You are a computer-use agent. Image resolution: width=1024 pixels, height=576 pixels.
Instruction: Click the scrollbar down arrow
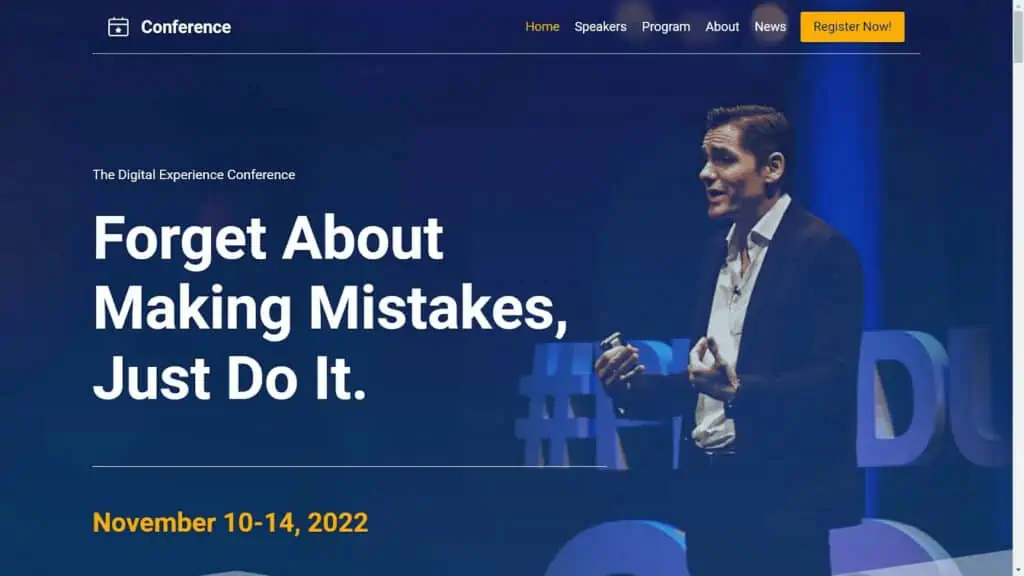click(x=1018, y=571)
